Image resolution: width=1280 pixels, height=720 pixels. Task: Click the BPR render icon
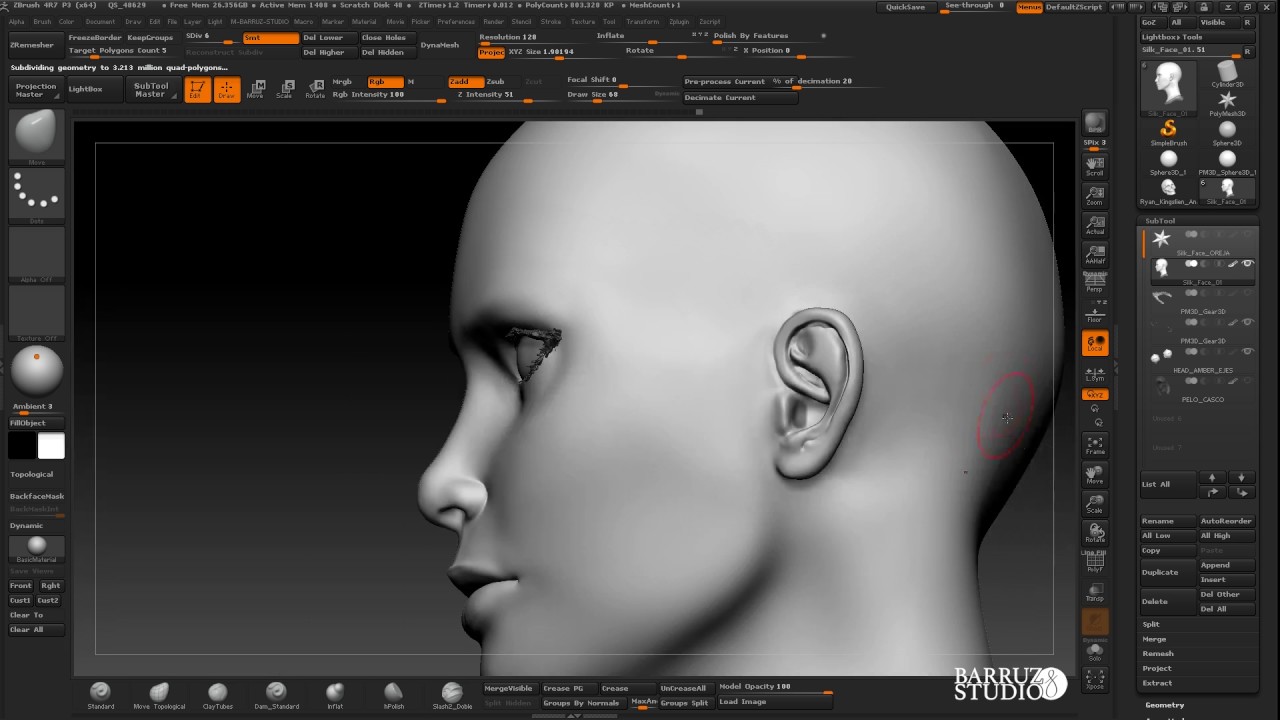pos(1095,122)
